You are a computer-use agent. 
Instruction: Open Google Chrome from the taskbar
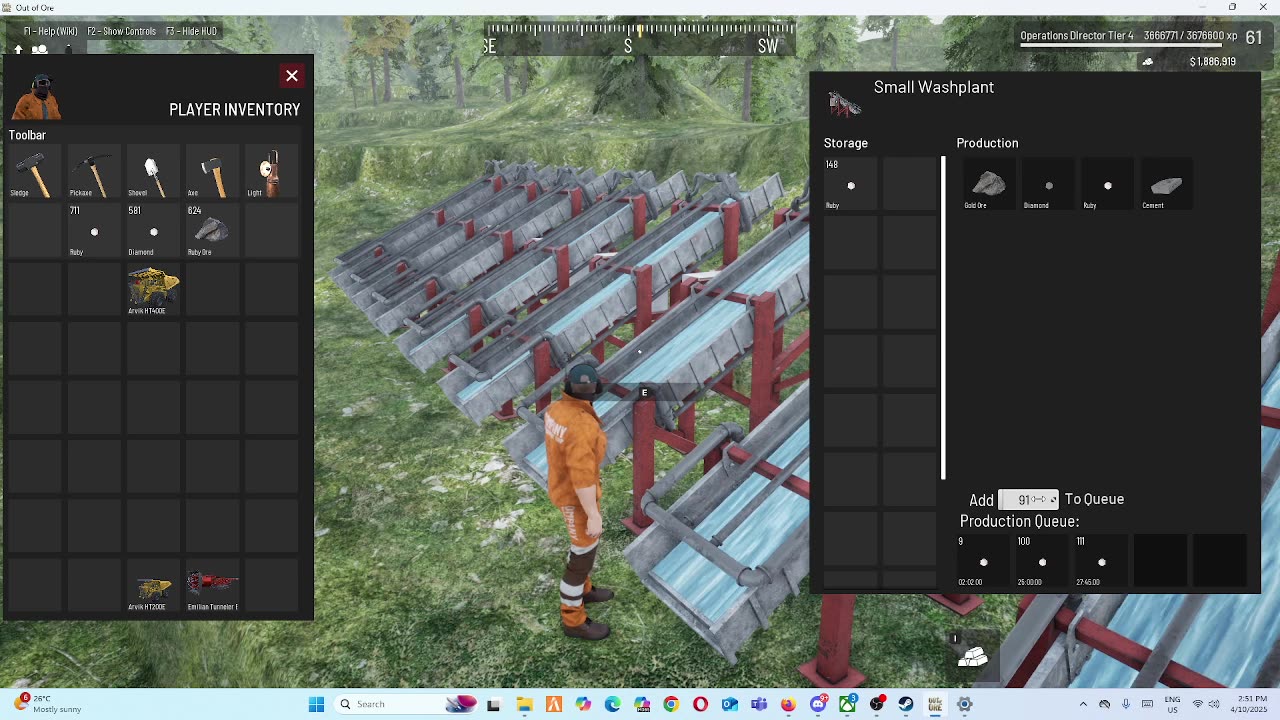point(671,704)
